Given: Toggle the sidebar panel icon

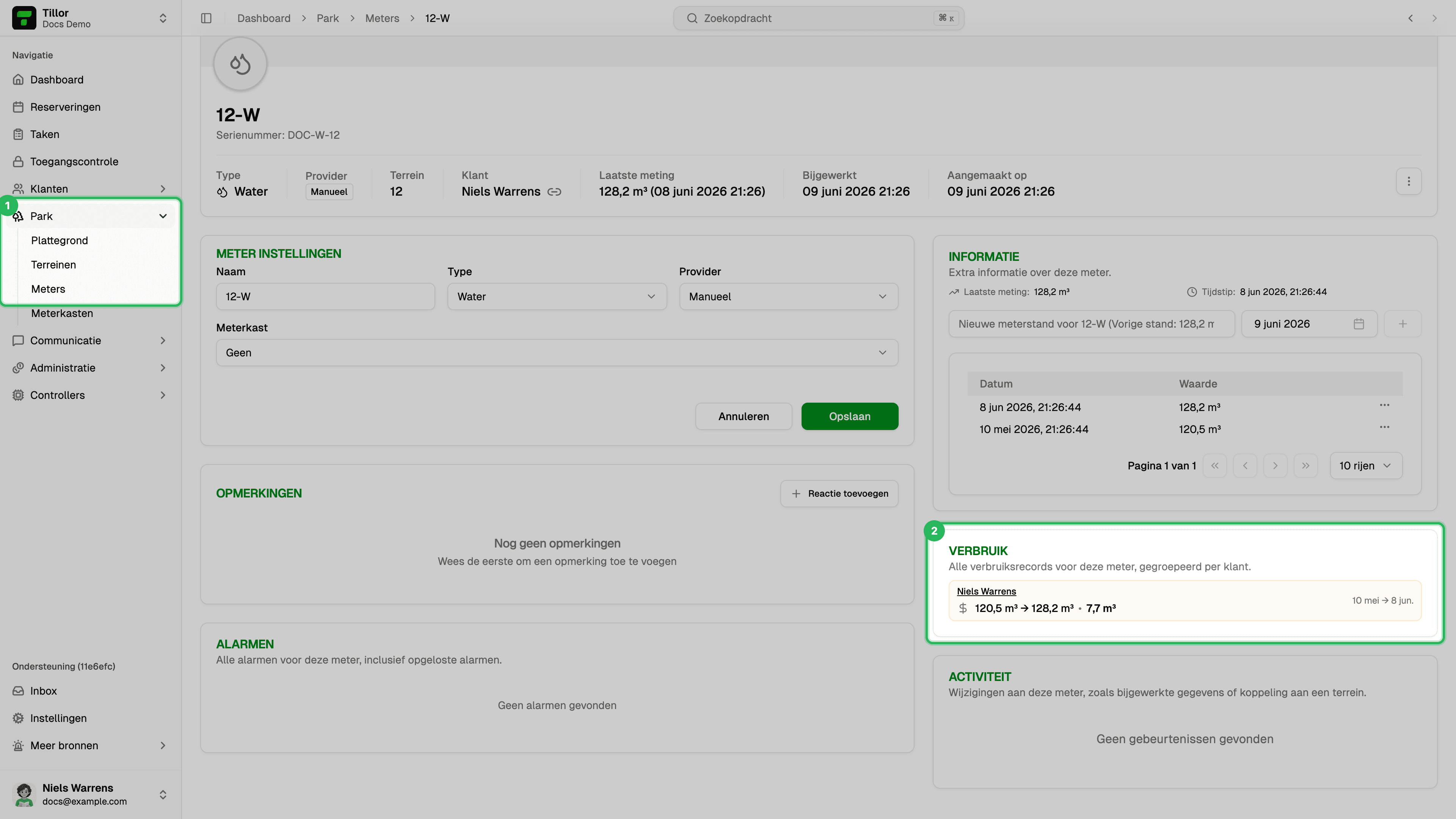Looking at the screenshot, I should click(x=206, y=18).
